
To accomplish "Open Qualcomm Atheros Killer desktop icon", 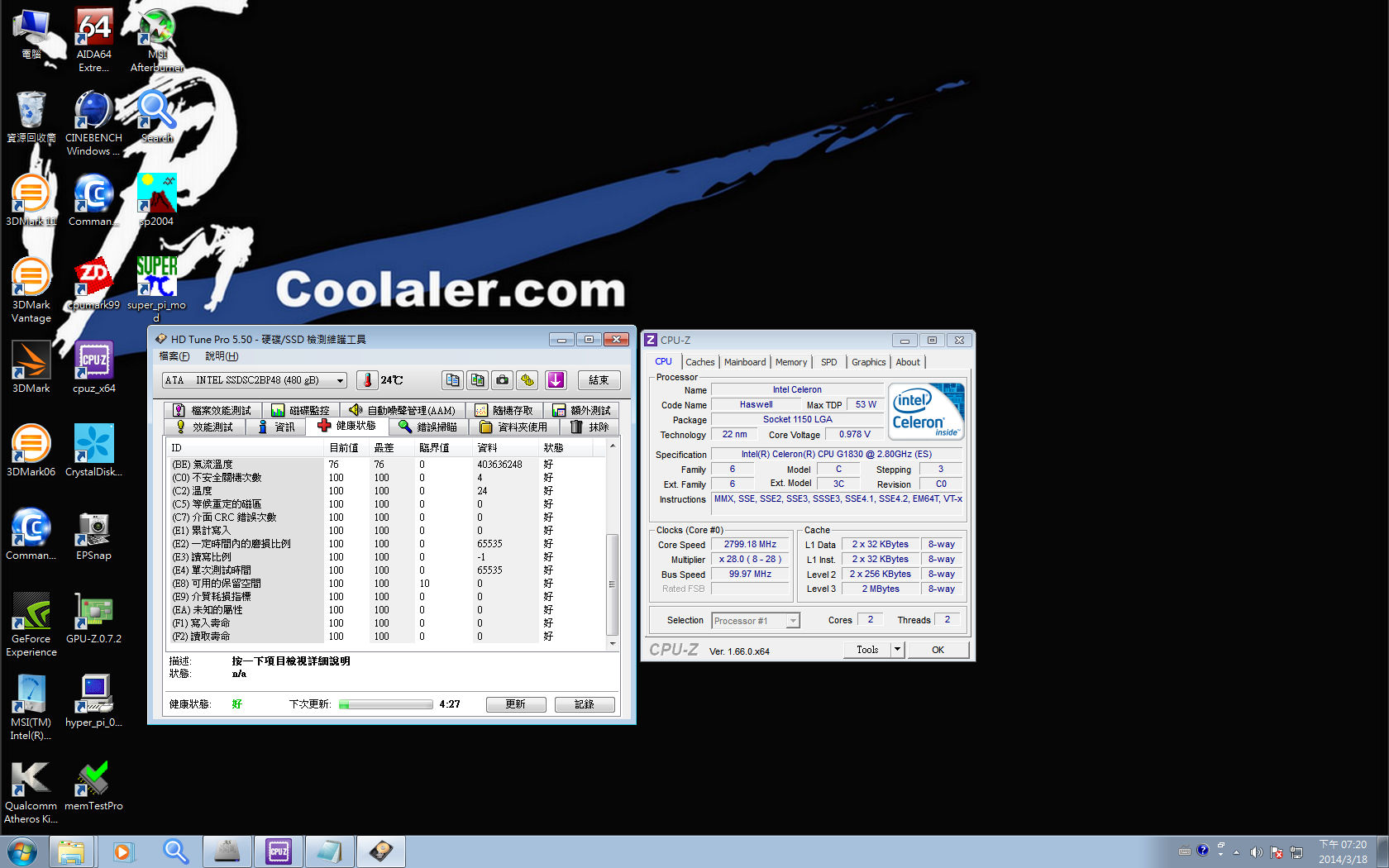I will [31, 791].
